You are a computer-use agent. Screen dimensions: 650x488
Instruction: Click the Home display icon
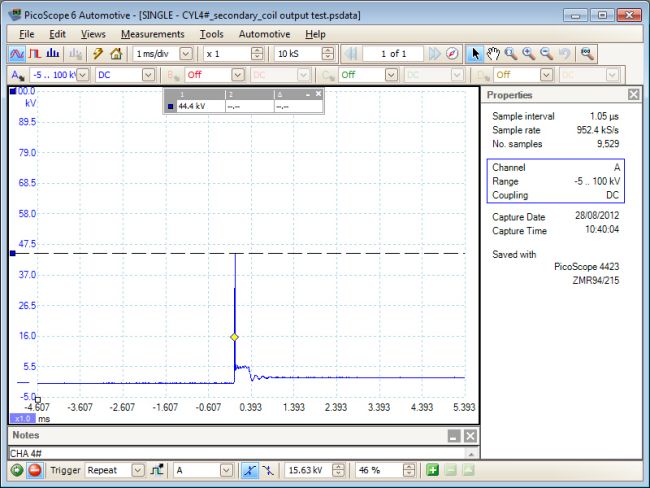pos(116,54)
